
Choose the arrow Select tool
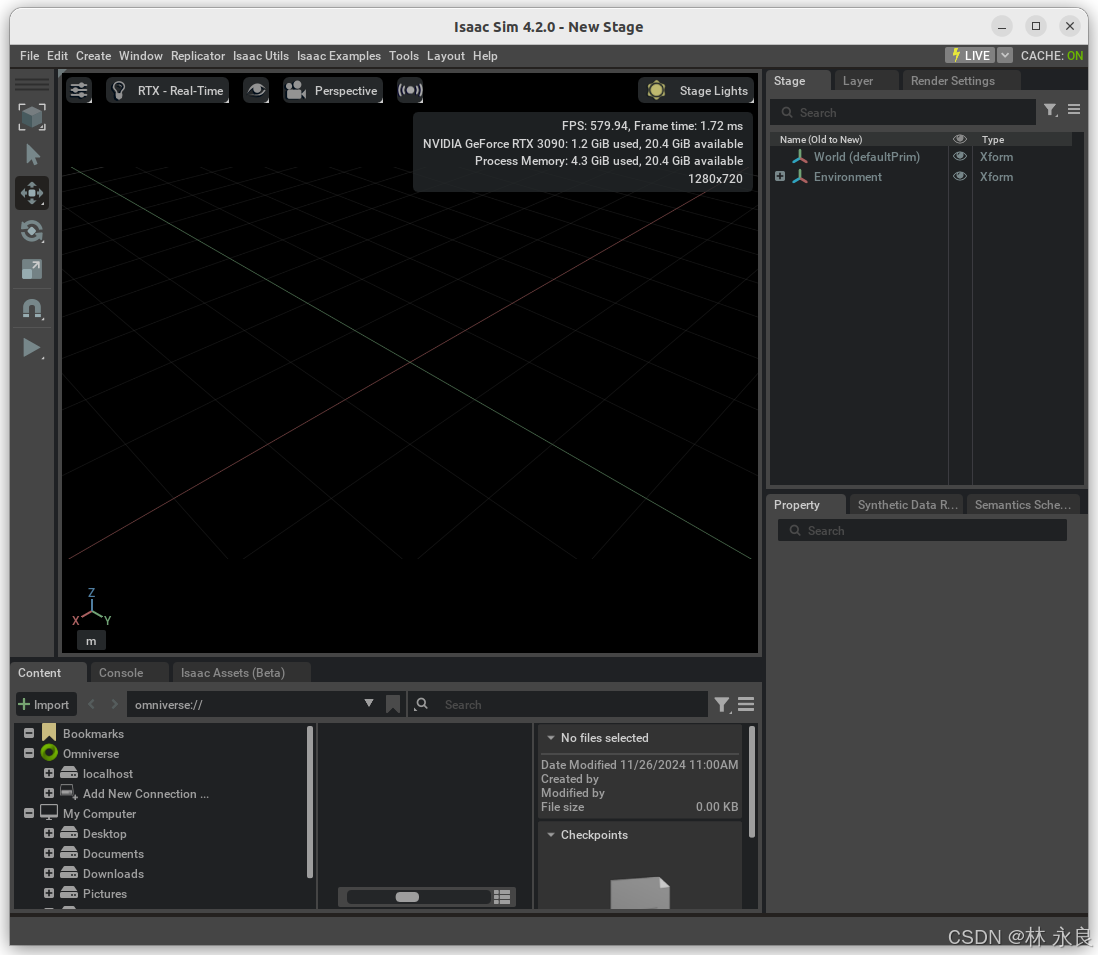(32, 155)
